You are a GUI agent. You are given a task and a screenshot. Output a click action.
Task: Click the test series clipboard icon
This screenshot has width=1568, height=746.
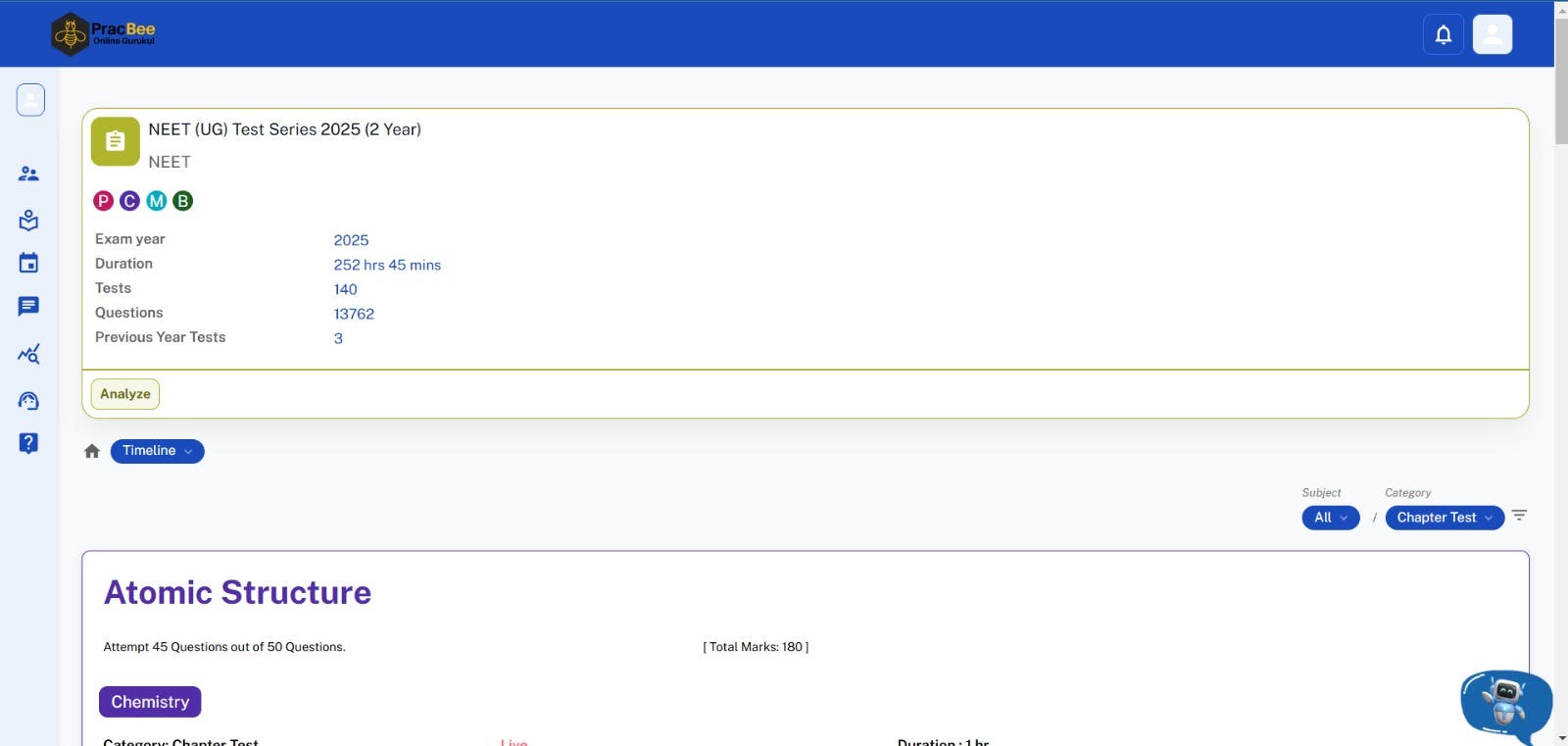pos(116,141)
